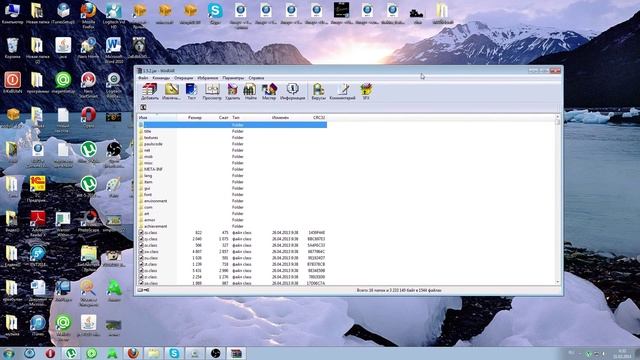Click the up-one-level icon below the toolbar
Viewport: 640px width, 360px height.
click(143, 107)
